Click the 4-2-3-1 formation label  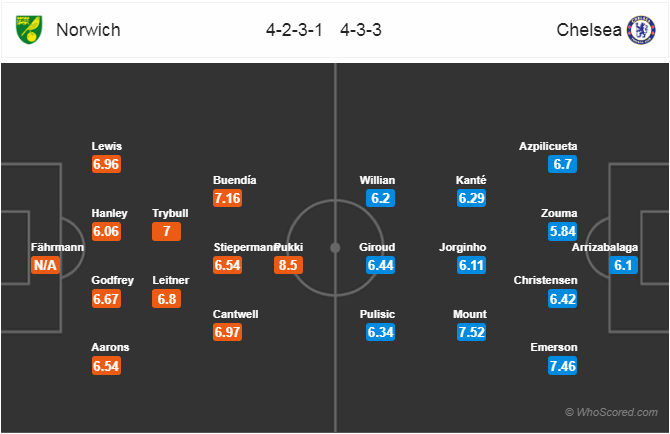coord(294,30)
